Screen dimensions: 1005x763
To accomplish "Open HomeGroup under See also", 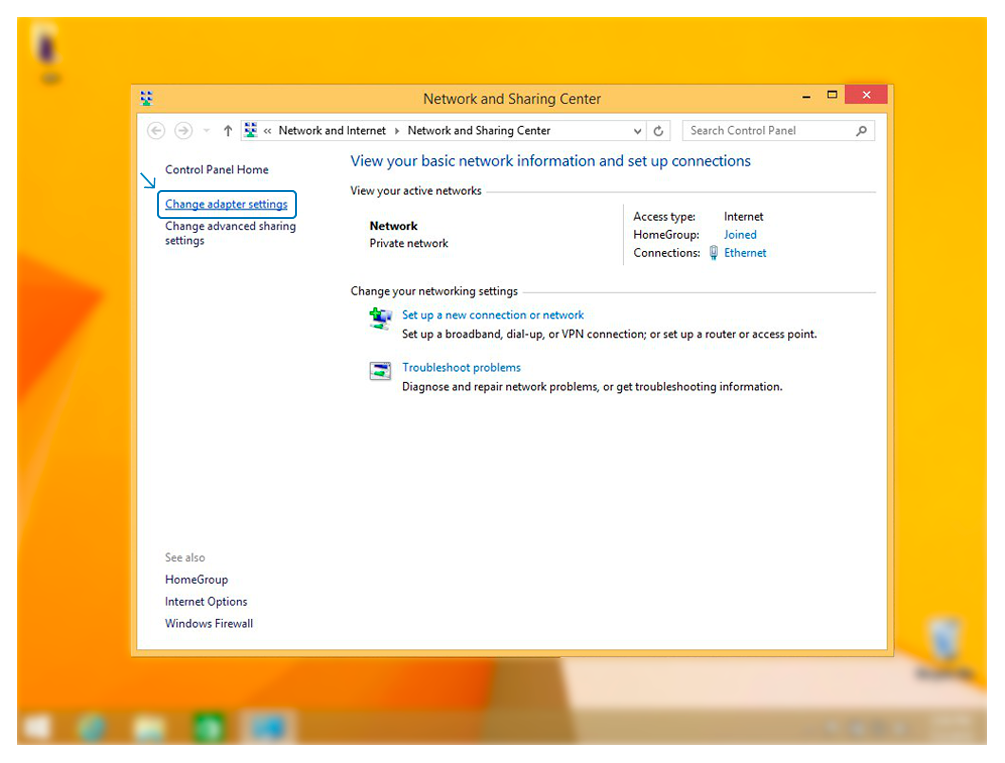I will pyautogui.click(x=196, y=580).
